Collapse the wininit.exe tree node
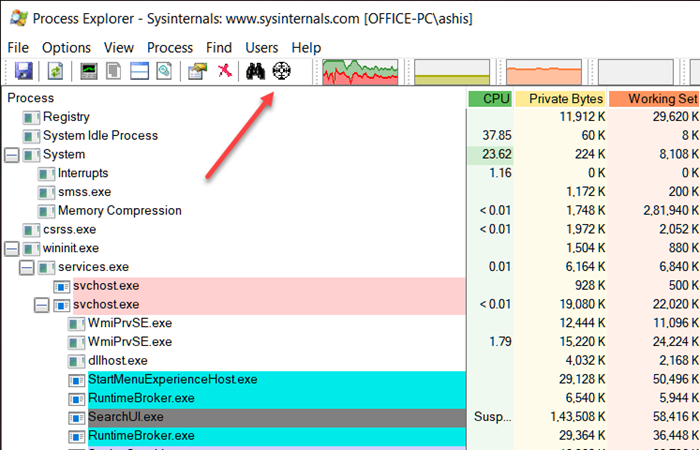Image resolution: width=700 pixels, height=450 pixels. point(12,249)
